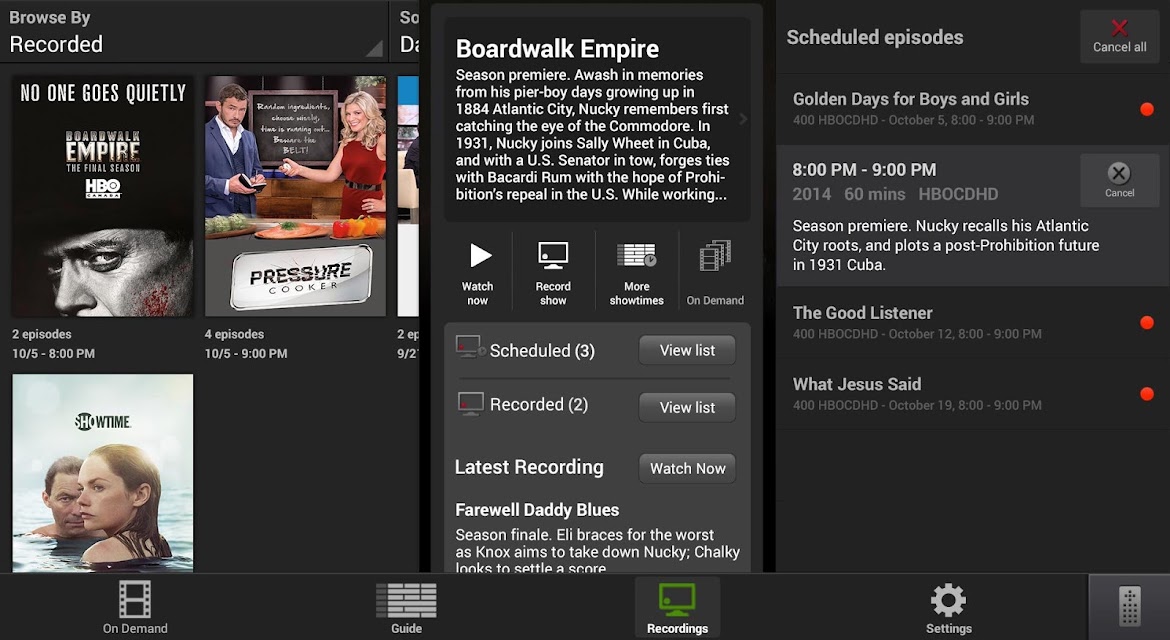Select The Good Listener scheduled episode
The width and height of the screenshot is (1170, 640).
972,322
